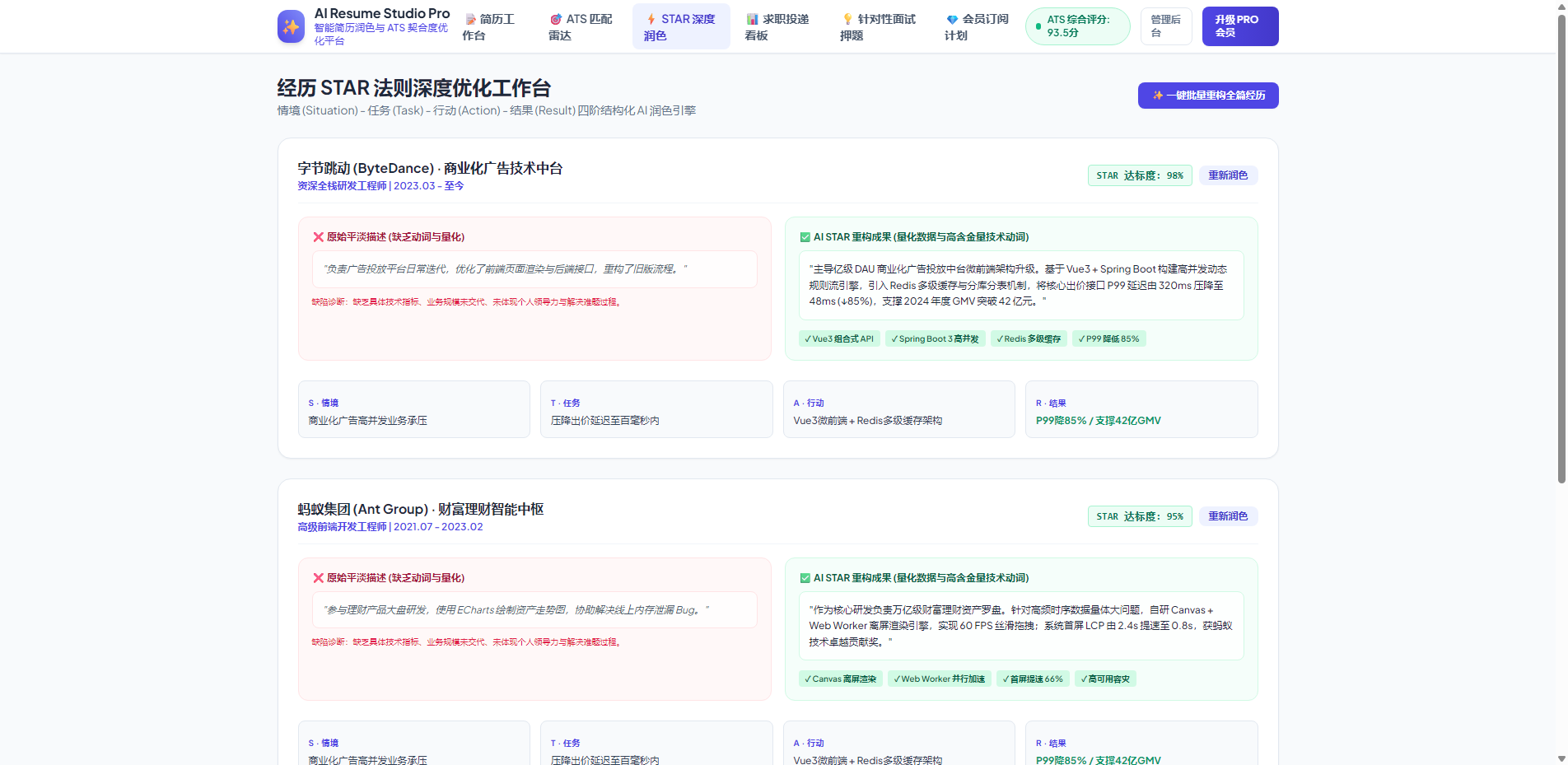Click the STAR 达标度 98% badge
The height and width of the screenshot is (765, 1568).
point(1140,175)
